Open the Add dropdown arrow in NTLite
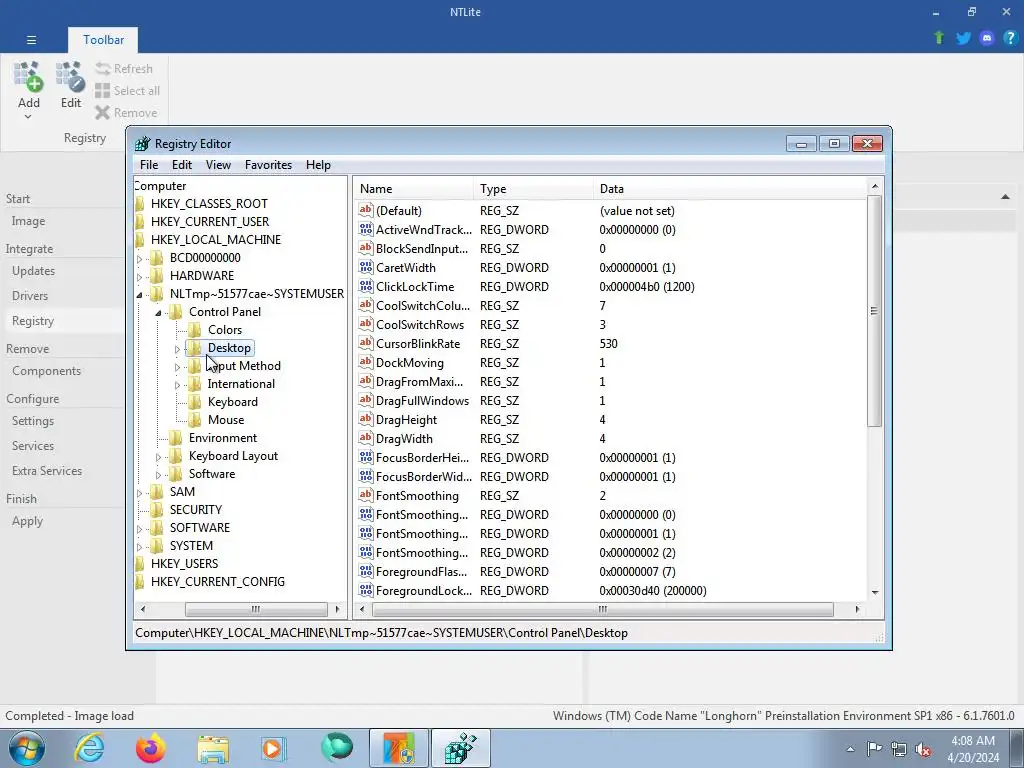 28,117
